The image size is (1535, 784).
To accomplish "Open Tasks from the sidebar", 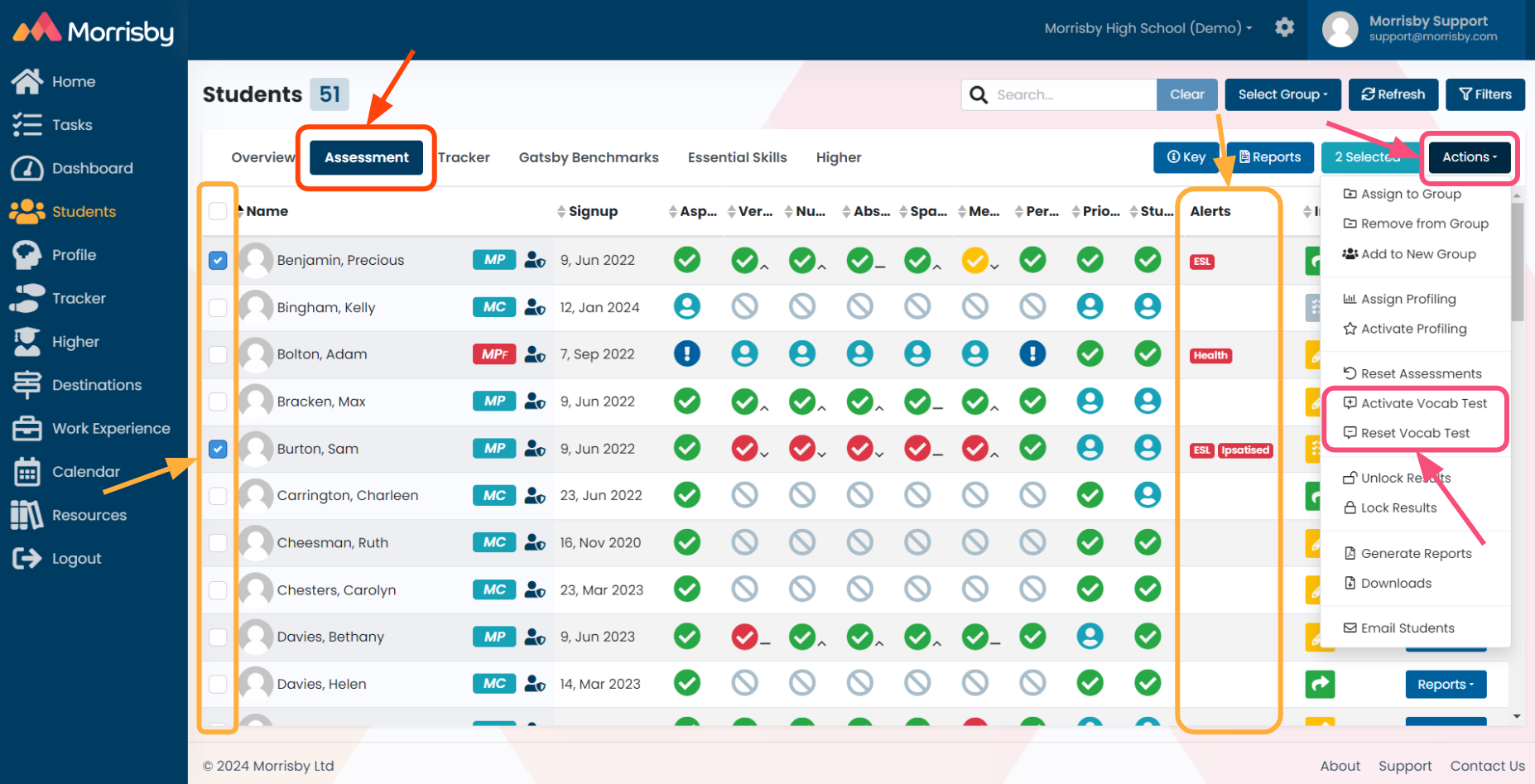I will (x=52, y=125).
